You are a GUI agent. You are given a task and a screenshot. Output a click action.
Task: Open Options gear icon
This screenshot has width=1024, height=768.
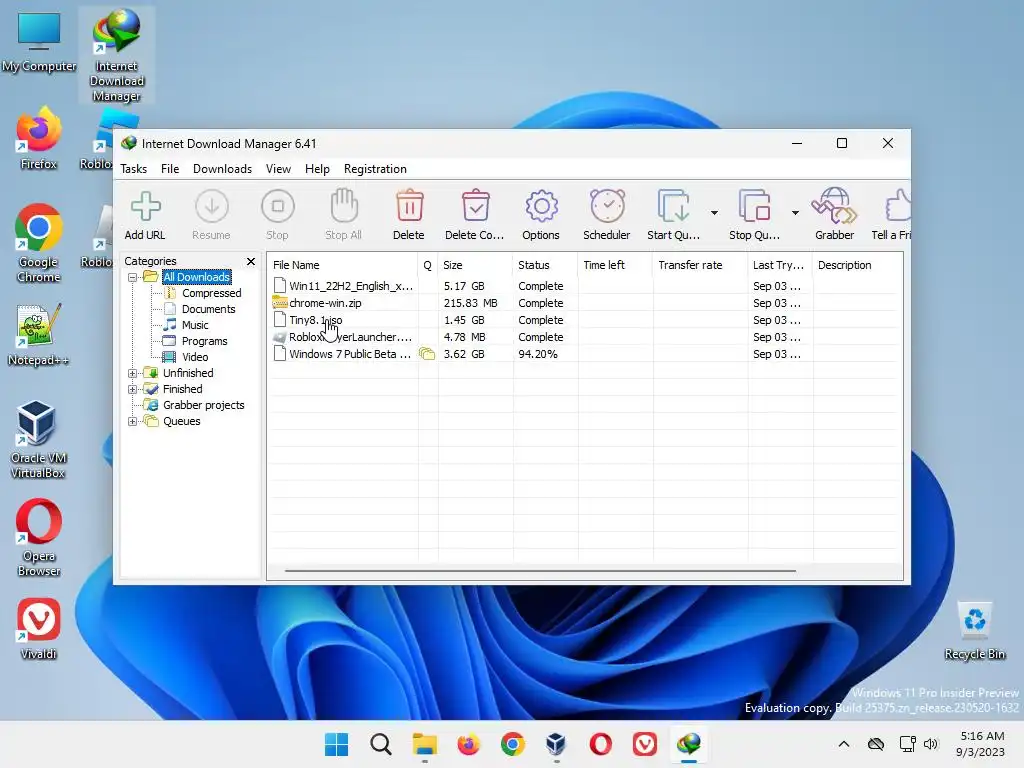tap(541, 206)
